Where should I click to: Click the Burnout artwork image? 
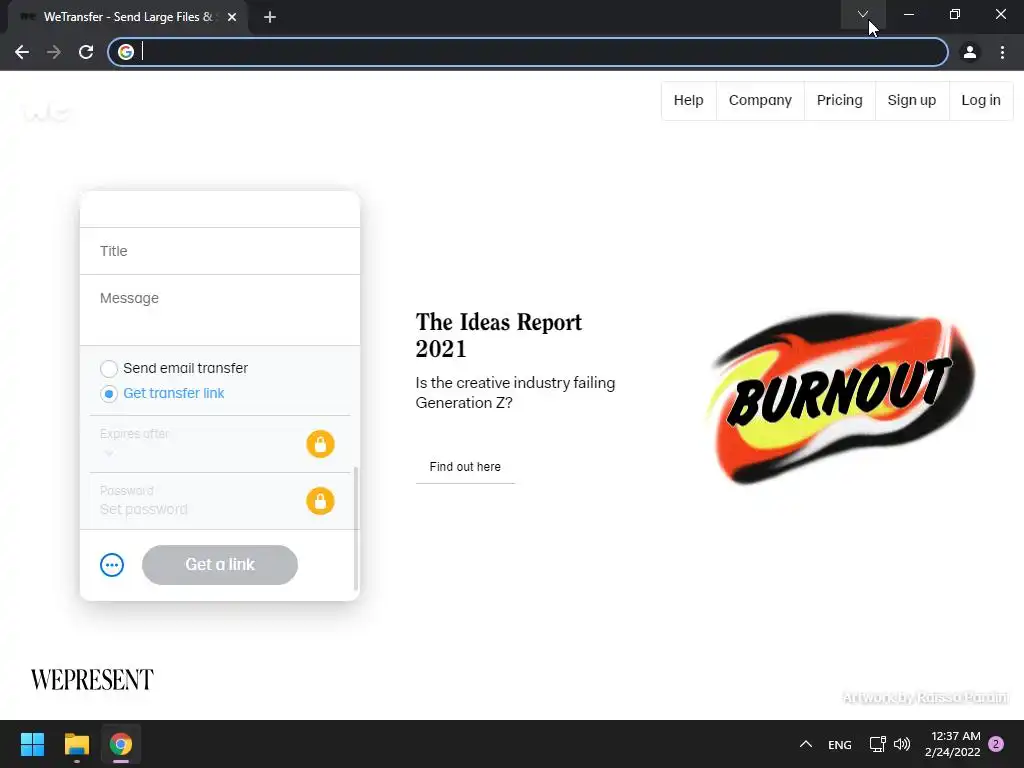click(x=840, y=397)
